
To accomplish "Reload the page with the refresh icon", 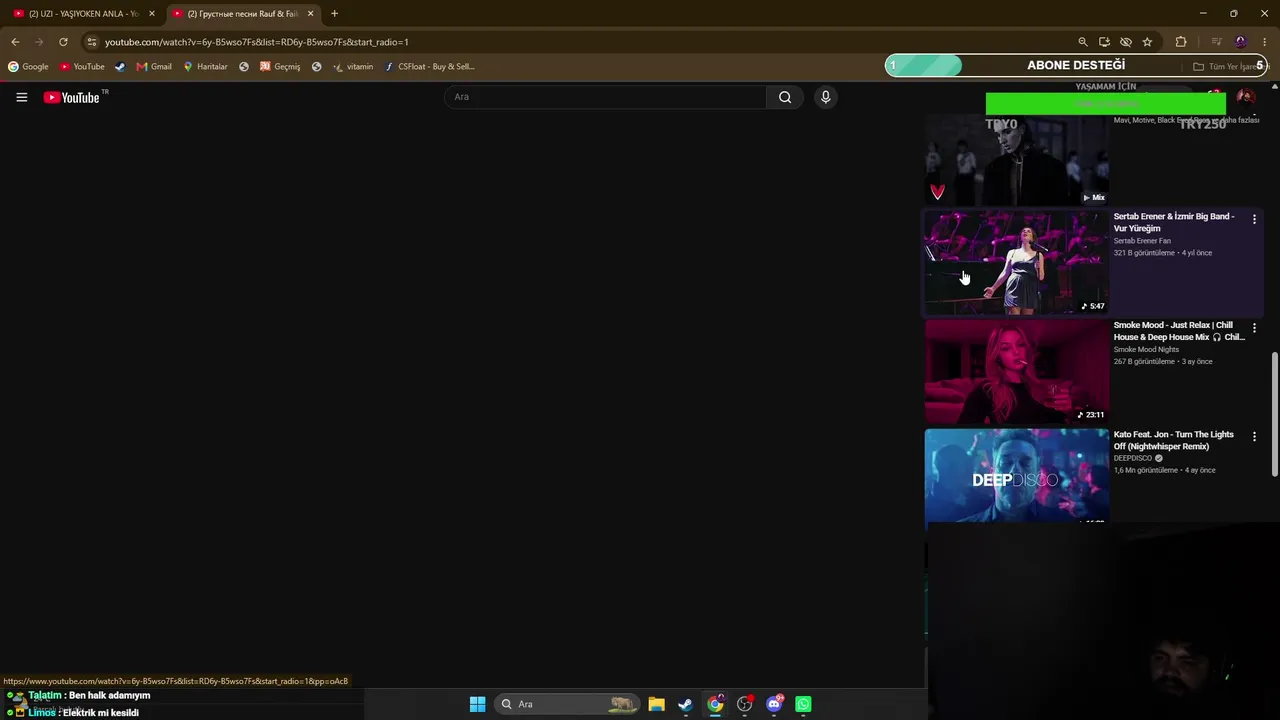I will pos(63,42).
